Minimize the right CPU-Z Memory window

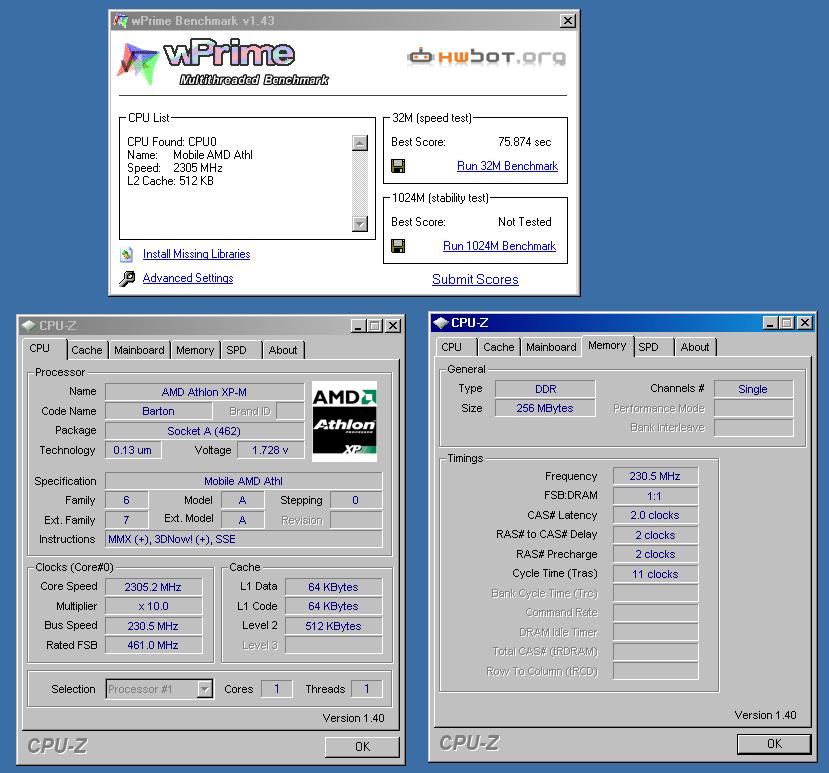click(x=770, y=323)
